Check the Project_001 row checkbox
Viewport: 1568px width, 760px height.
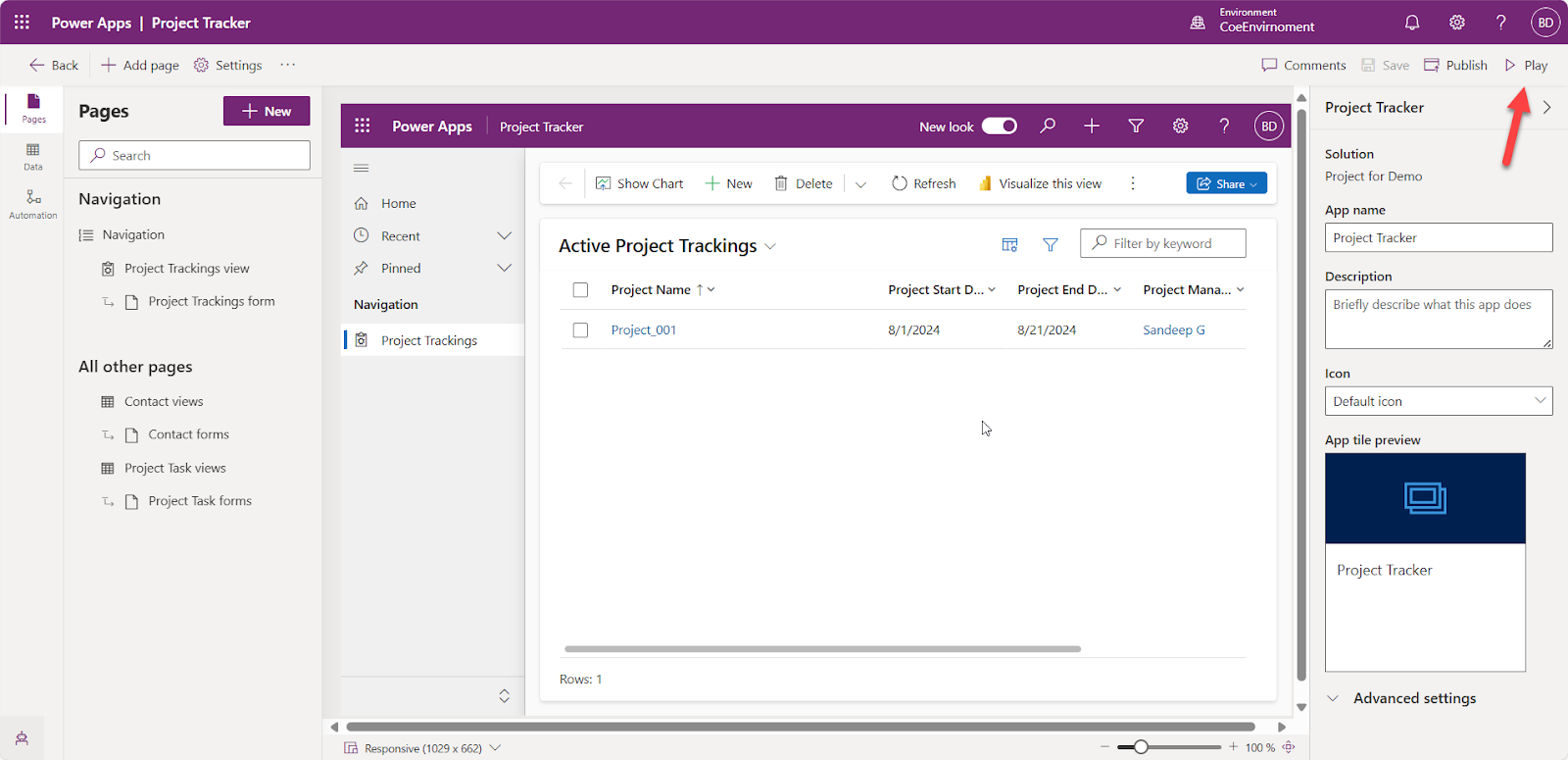(580, 330)
